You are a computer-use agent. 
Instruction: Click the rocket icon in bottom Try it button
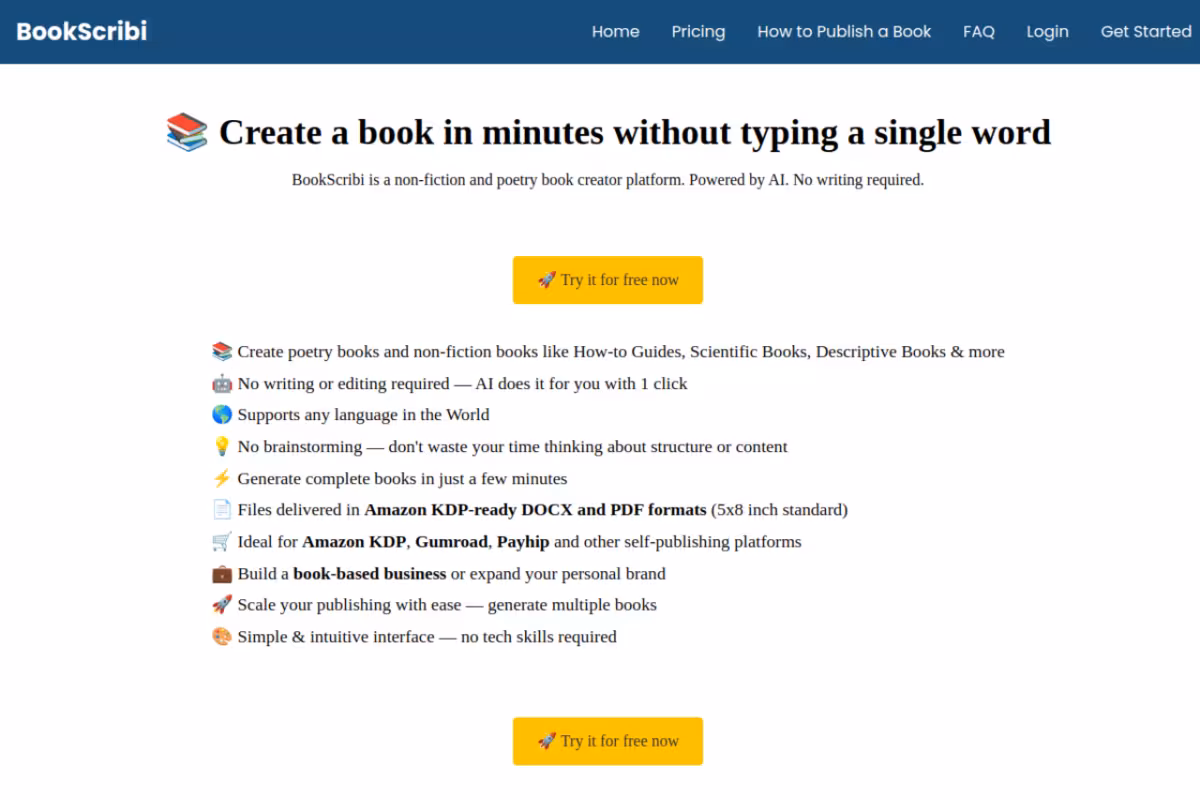coord(547,741)
